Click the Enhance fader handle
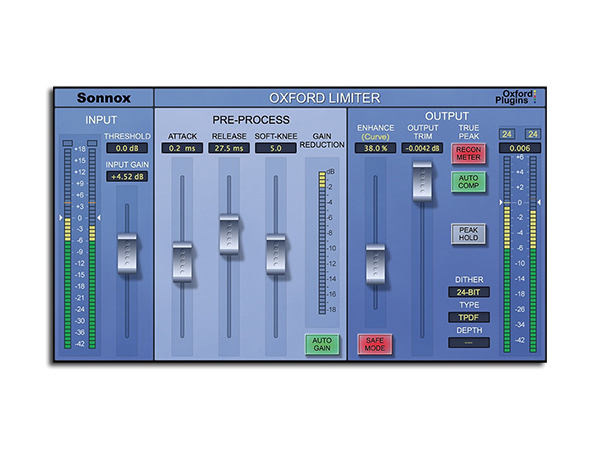The height and width of the screenshot is (450, 600). coord(375,264)
